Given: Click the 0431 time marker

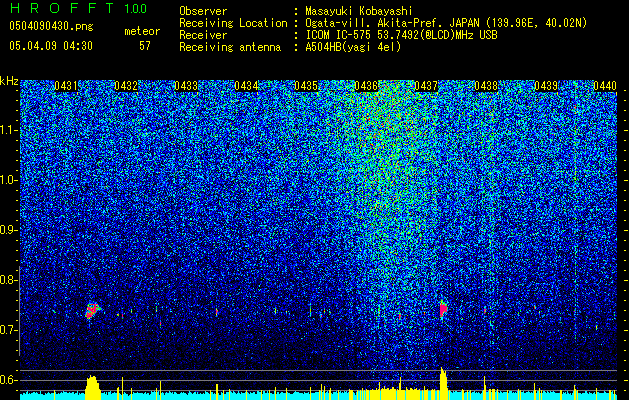Looking at the screenshot, I should 66,86.
